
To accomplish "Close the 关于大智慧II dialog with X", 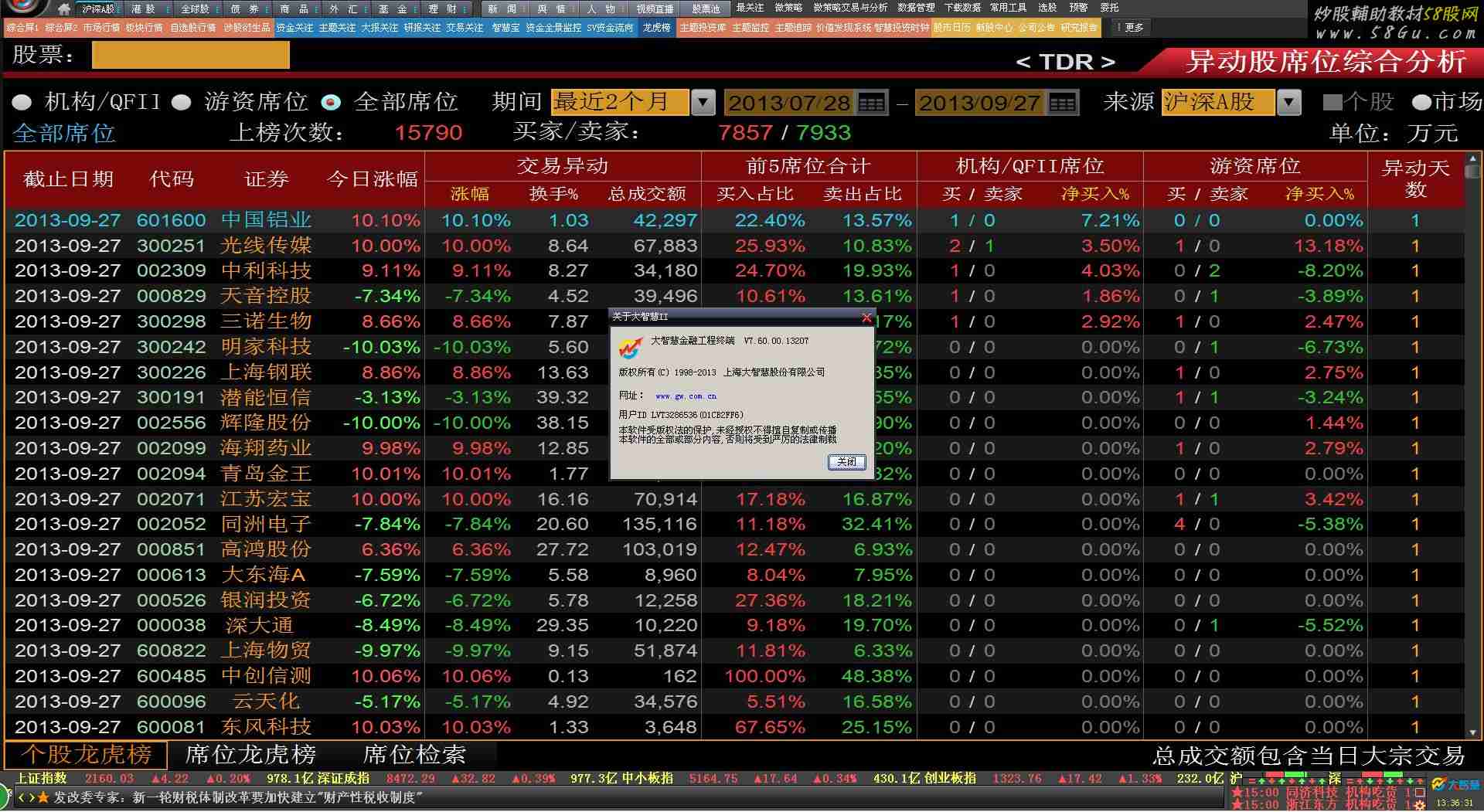I will point(866,317).
